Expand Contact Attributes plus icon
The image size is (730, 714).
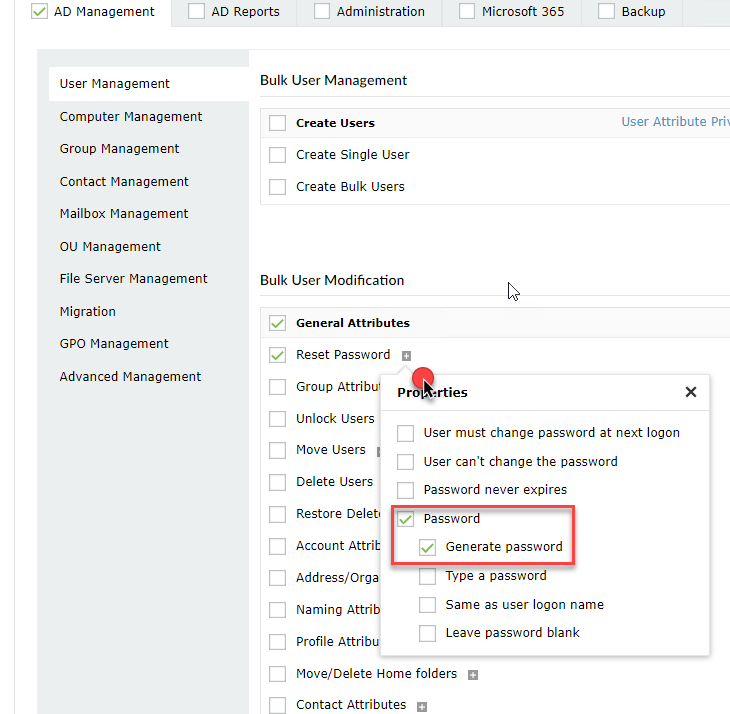click(422, 706)
